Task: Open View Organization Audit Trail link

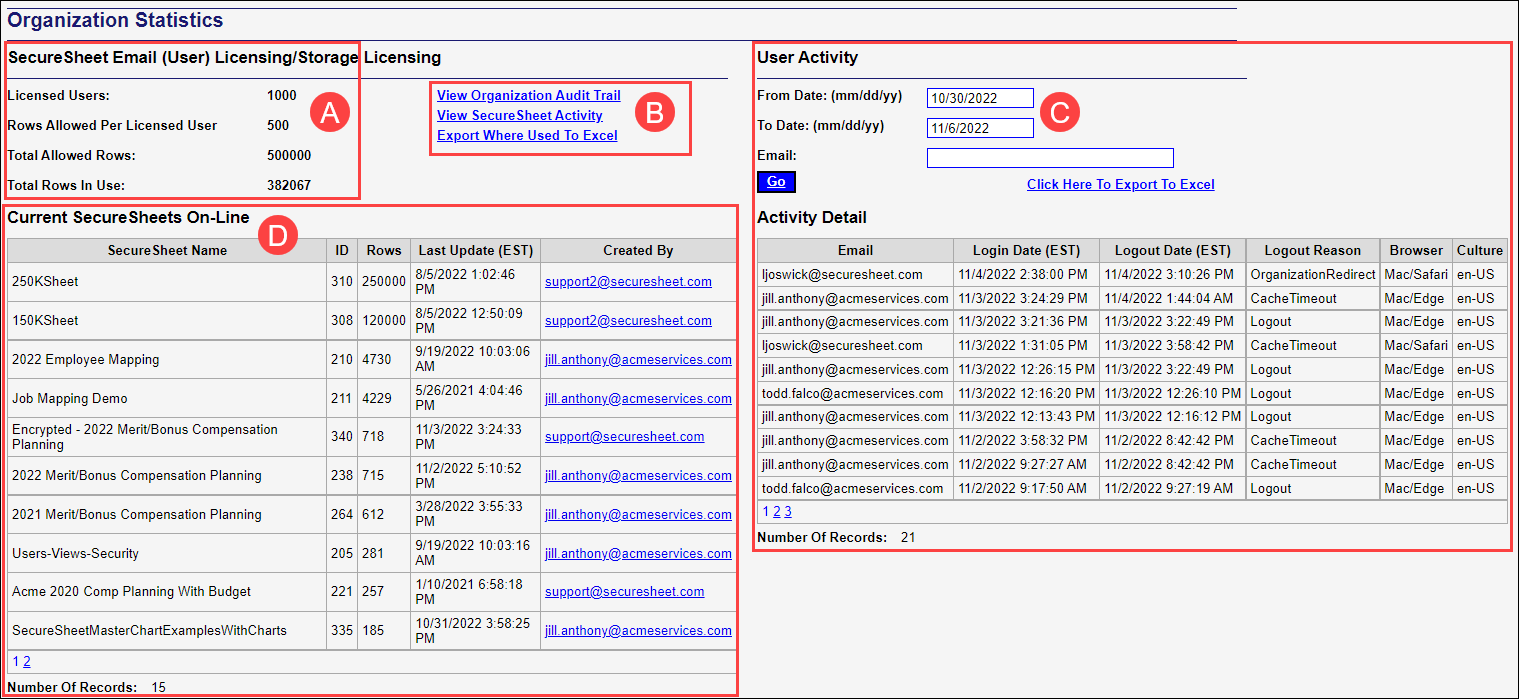Action: (528, 96)
